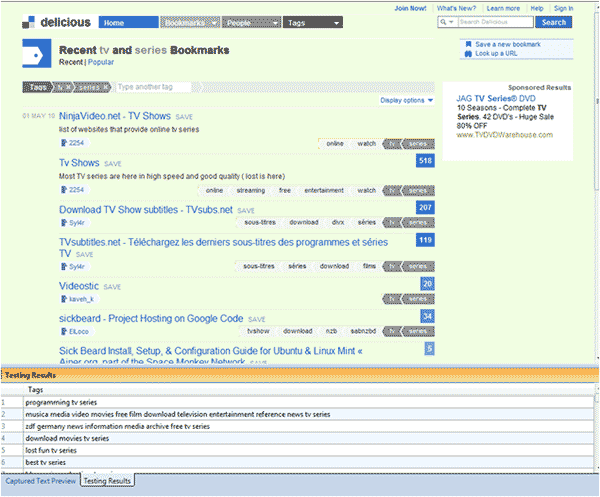Open the Help link
Screen dimensions: 600x497
tap(537, 8)
